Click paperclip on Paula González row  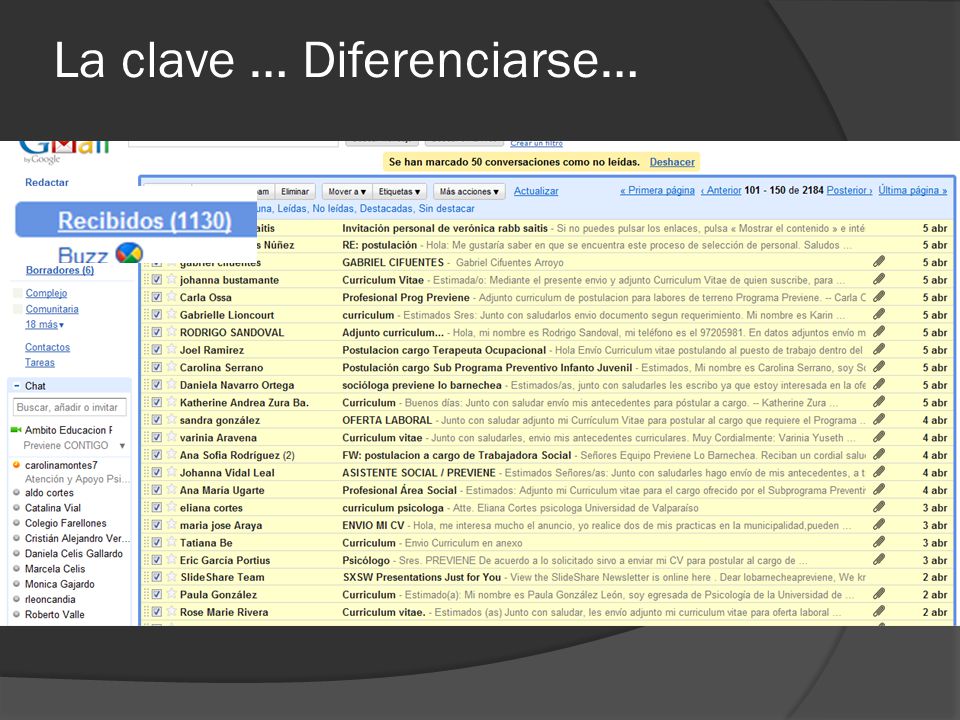tap(879, 594)
